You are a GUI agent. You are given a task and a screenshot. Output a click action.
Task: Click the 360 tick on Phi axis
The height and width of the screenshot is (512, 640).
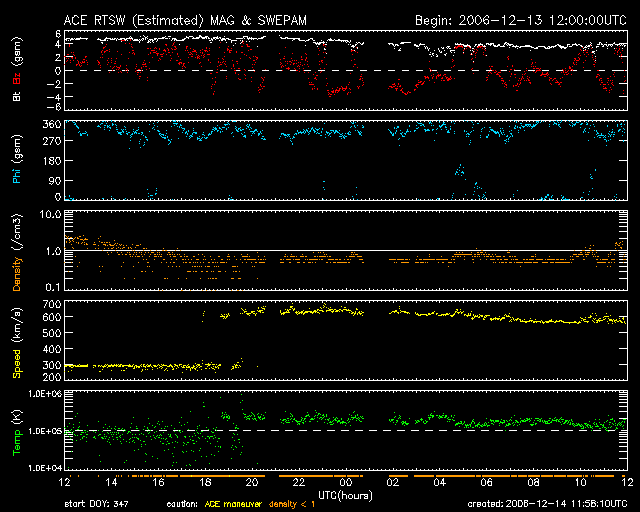click(51, 124)
